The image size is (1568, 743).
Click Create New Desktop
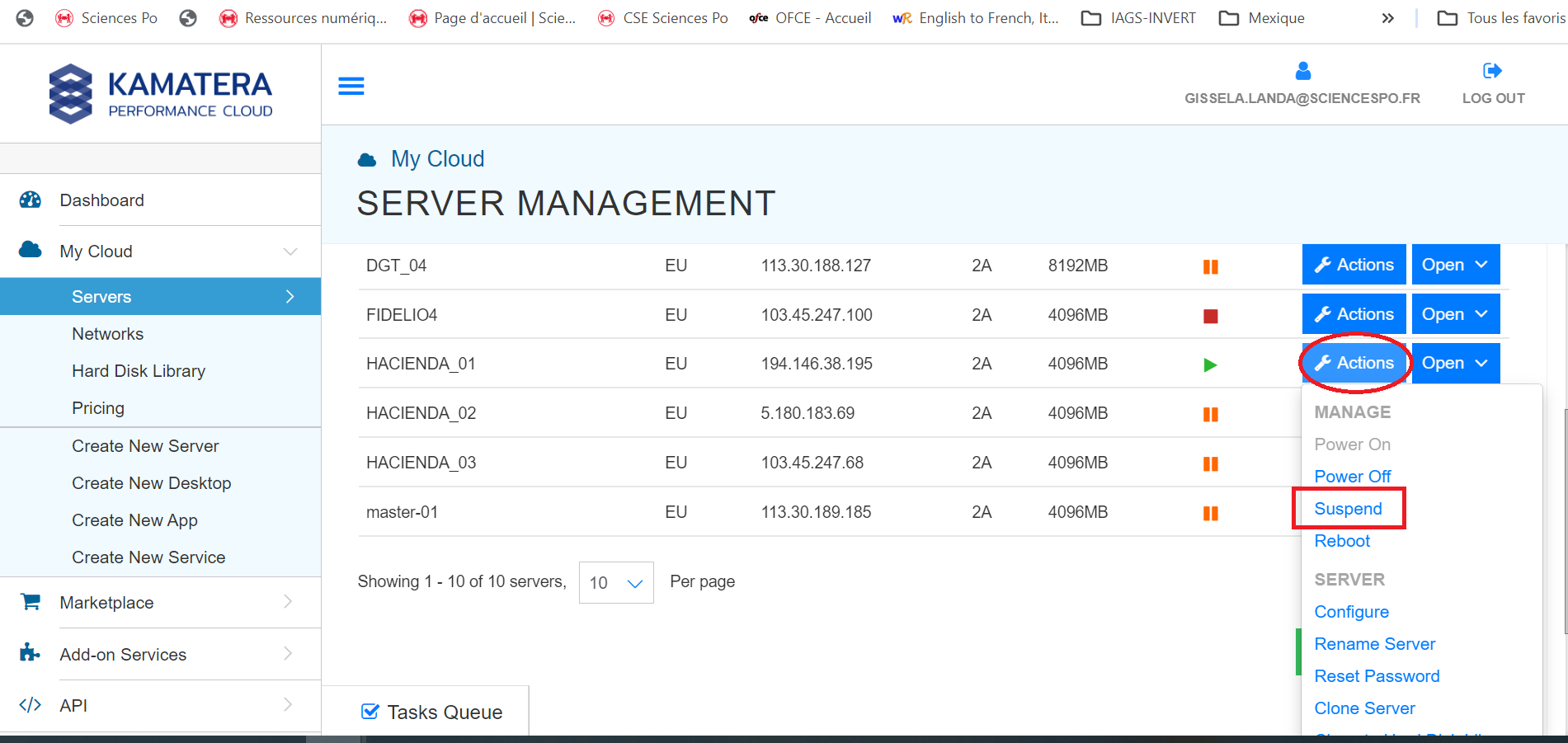pyautogui.click(x=151, y=483)
